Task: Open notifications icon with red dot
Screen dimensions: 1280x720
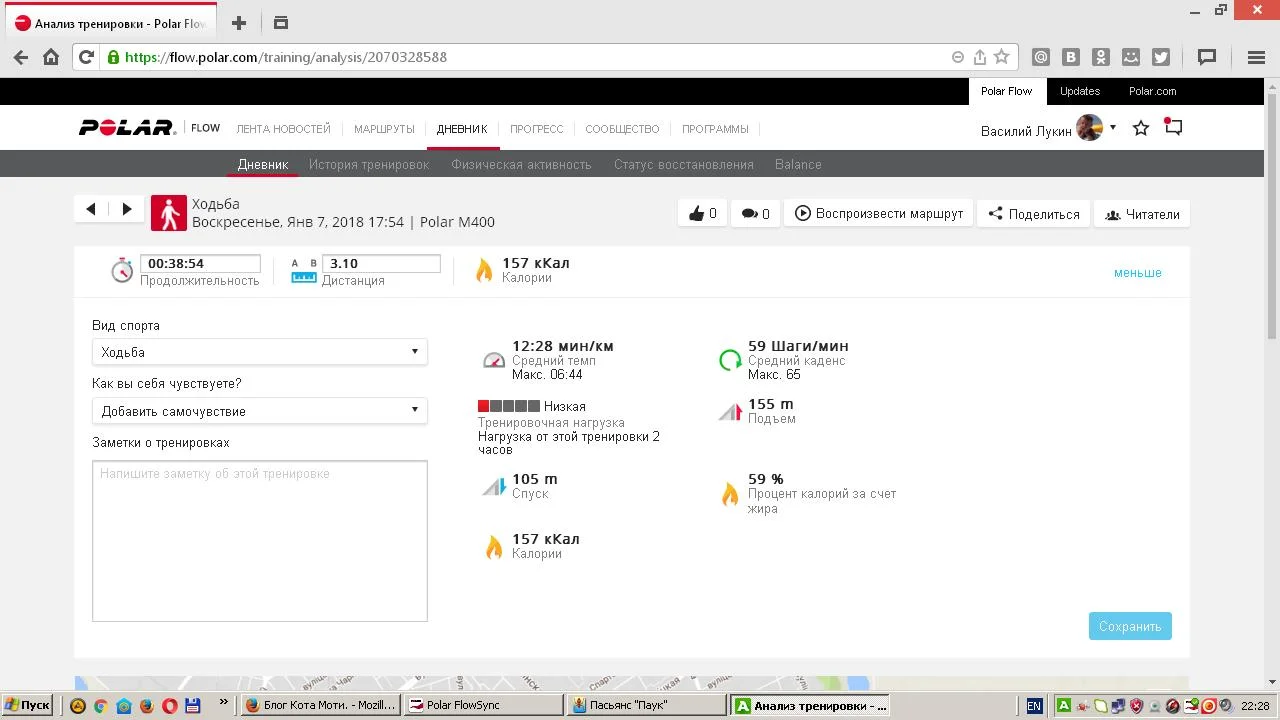Action: click(x=1174, y=128)
